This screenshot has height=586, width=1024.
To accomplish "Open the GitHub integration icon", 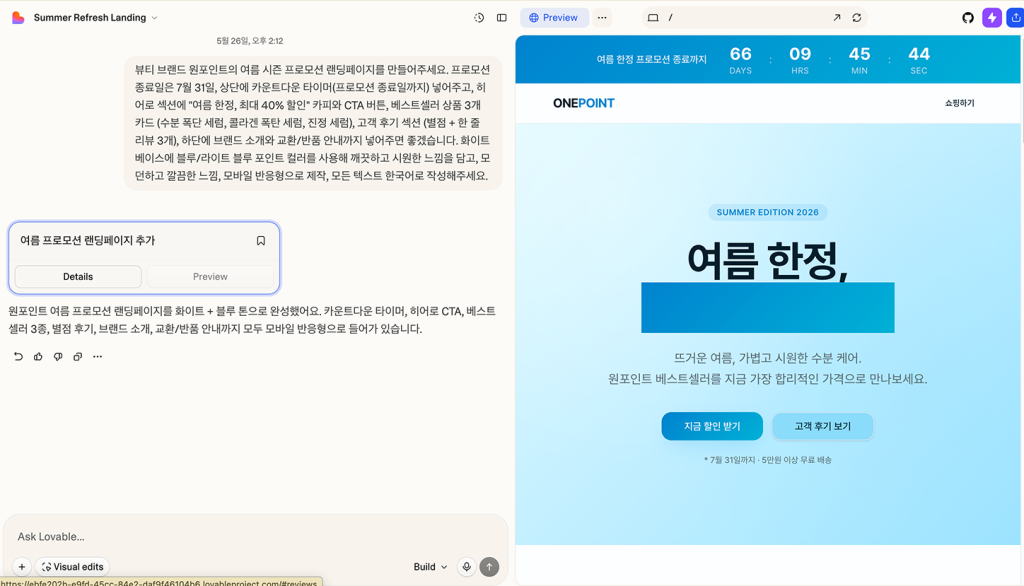I will pos(968,18).
